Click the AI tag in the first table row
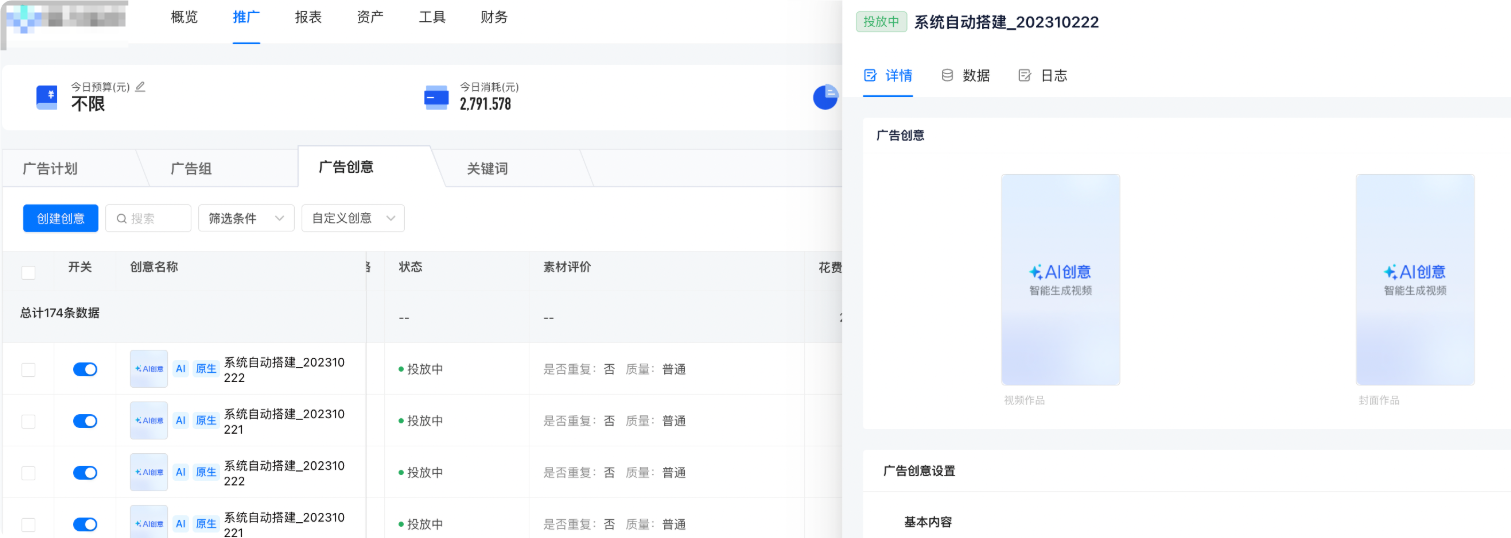Viewport: 1511px width, 538px height. point(181,369)
